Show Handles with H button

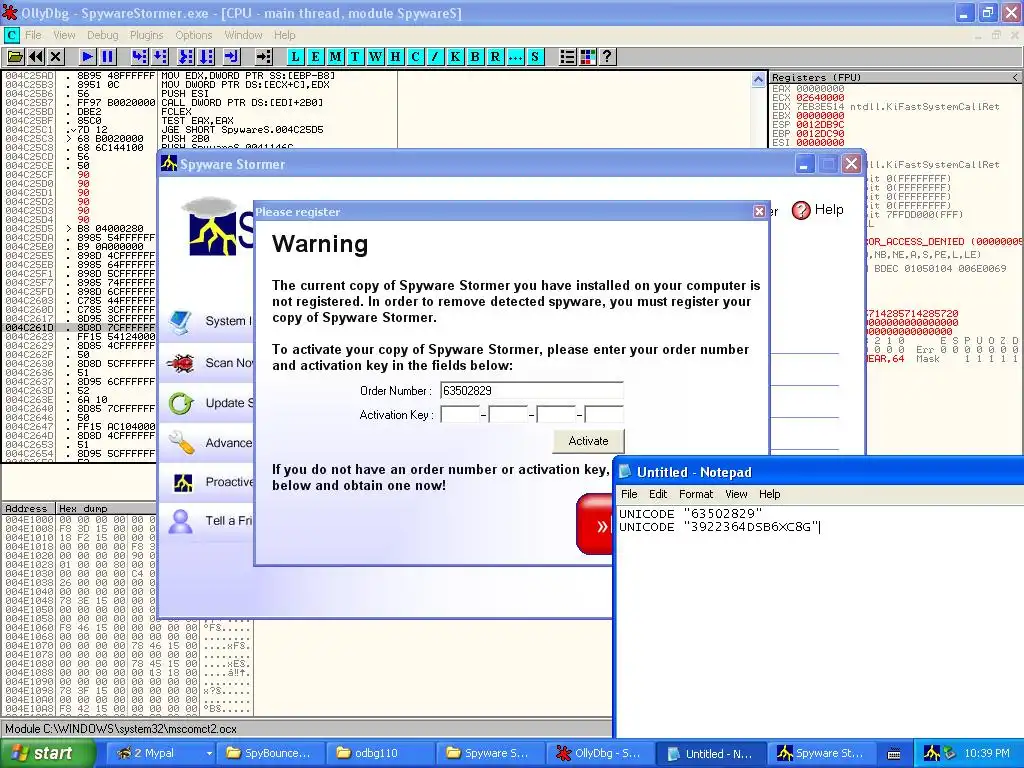pyautogui.click(x=395, y=57)
